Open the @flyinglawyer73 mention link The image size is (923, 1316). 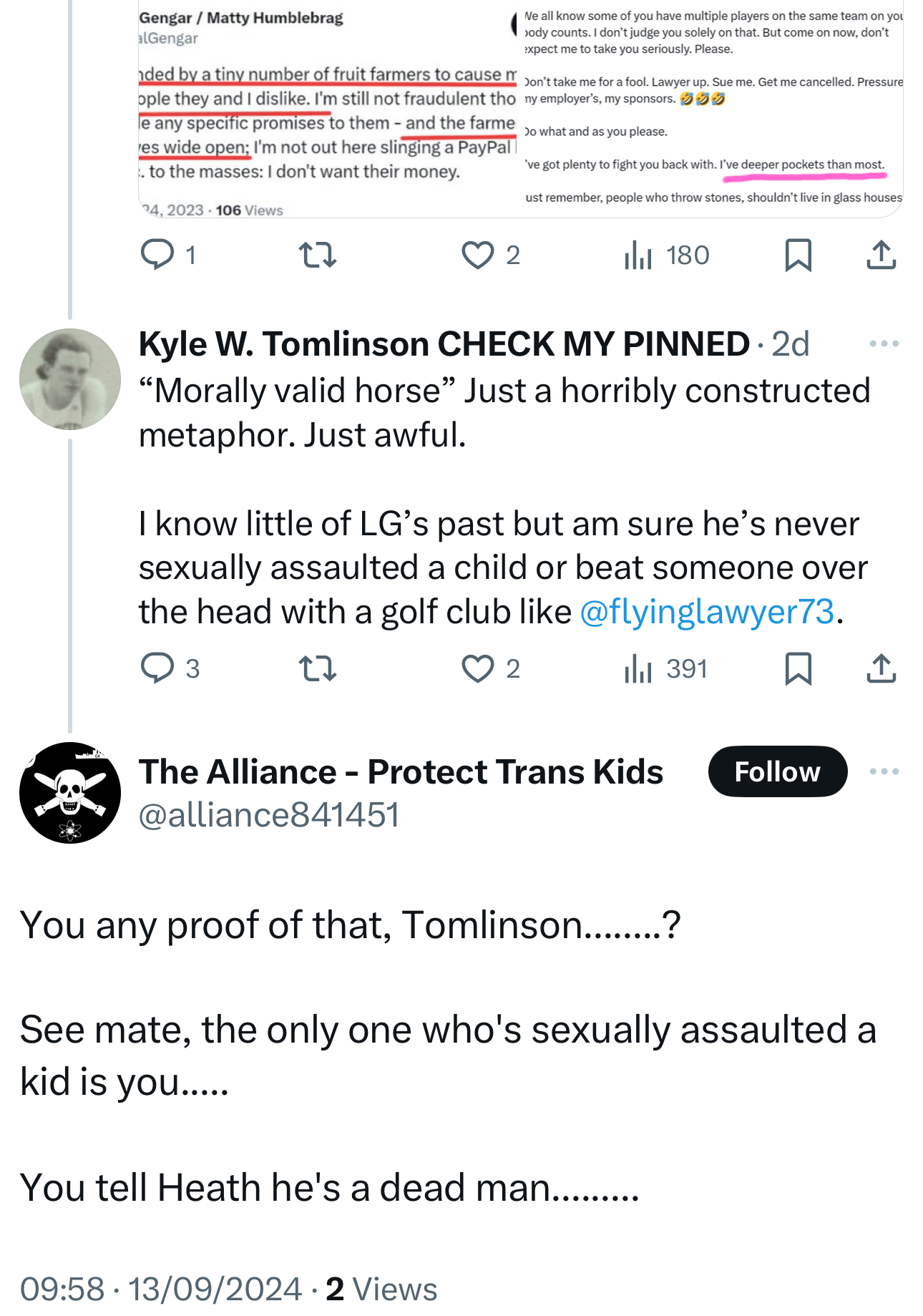point(706,612)
